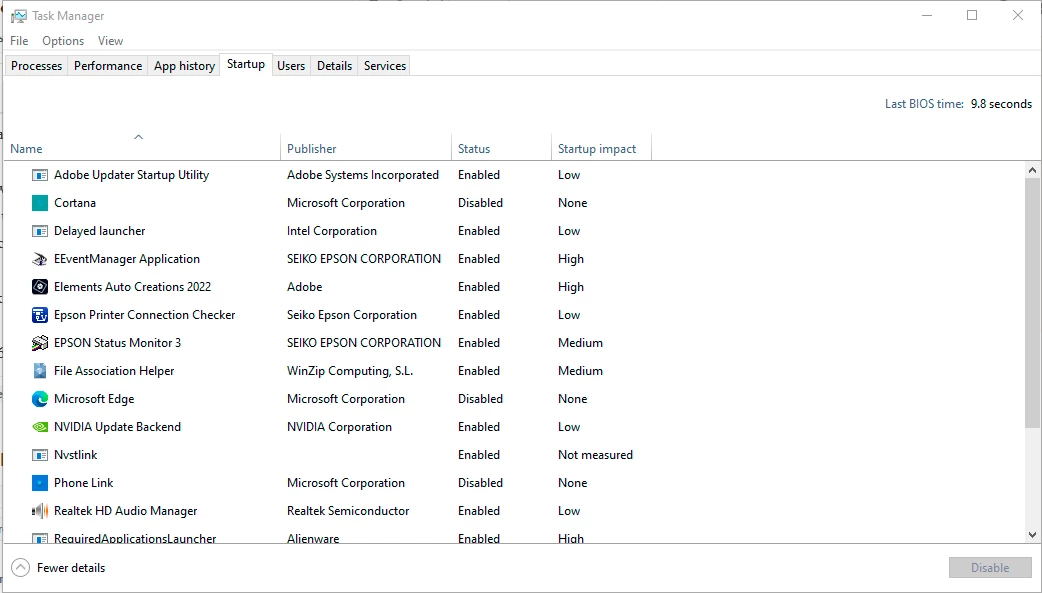
Task: Select the Startup tab
Action: (246, 64)
